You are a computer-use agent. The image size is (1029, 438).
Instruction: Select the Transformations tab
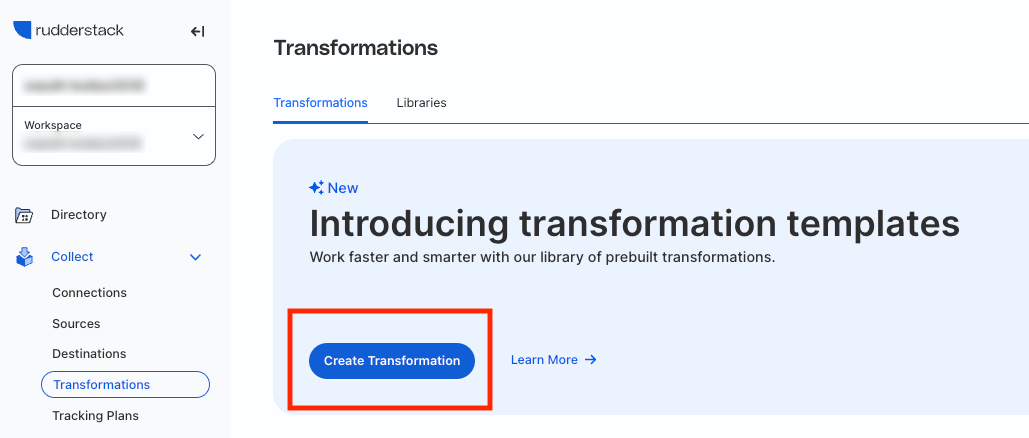320,103
